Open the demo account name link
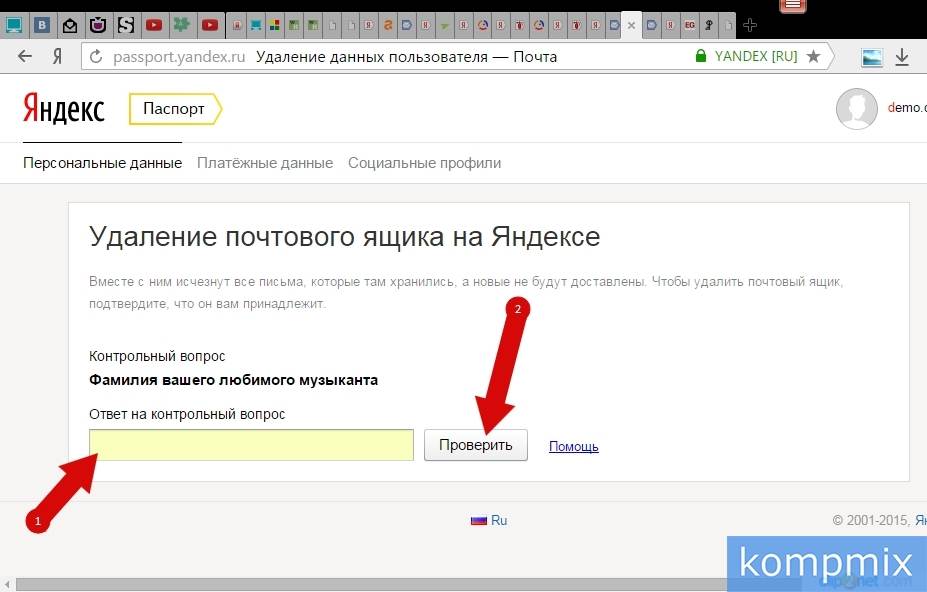This screenshot has height=592, width=927. coord(906,108)
